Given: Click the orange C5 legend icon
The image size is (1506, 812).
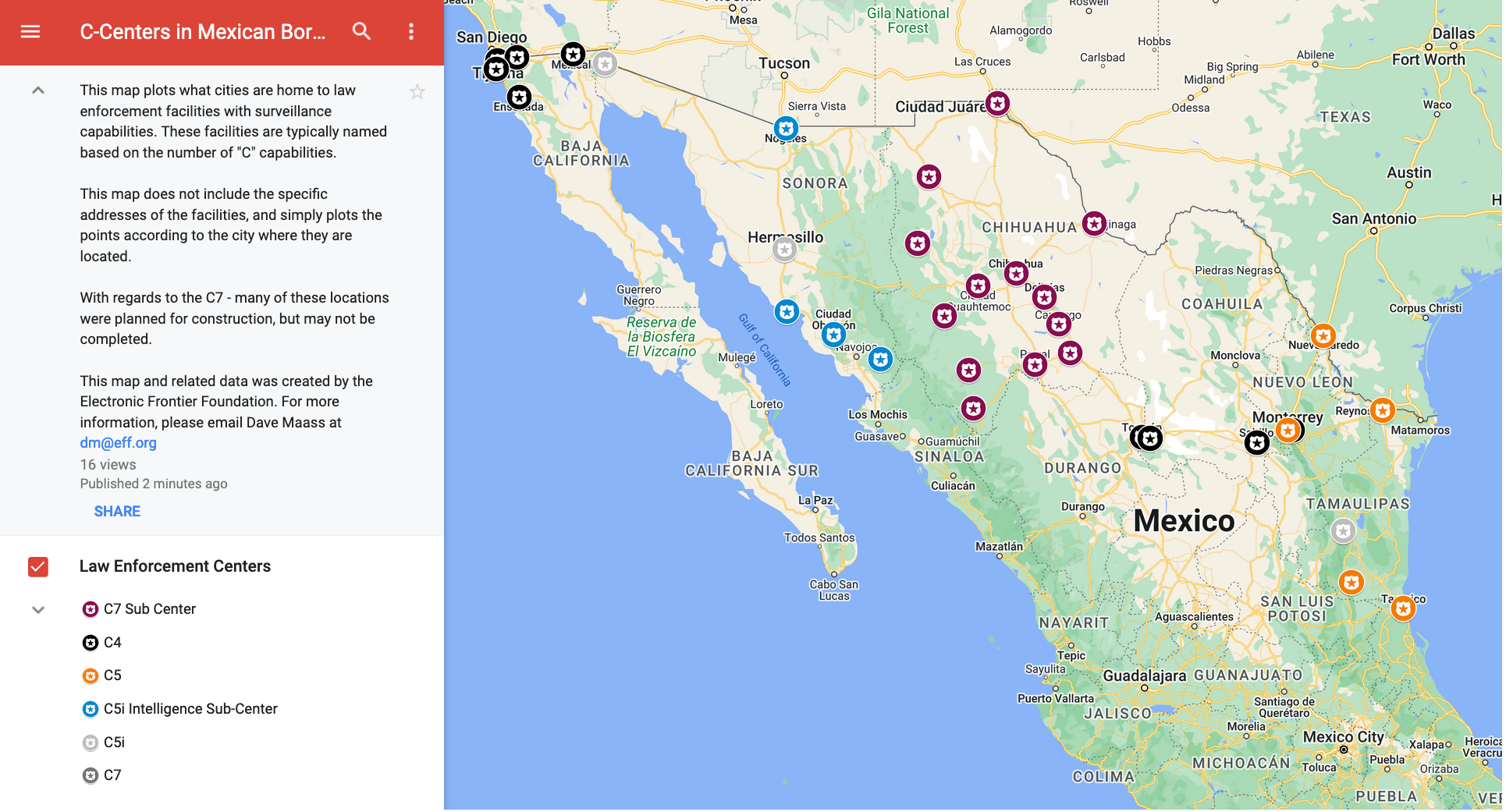Looking at the screenshot, I should 88,675.
